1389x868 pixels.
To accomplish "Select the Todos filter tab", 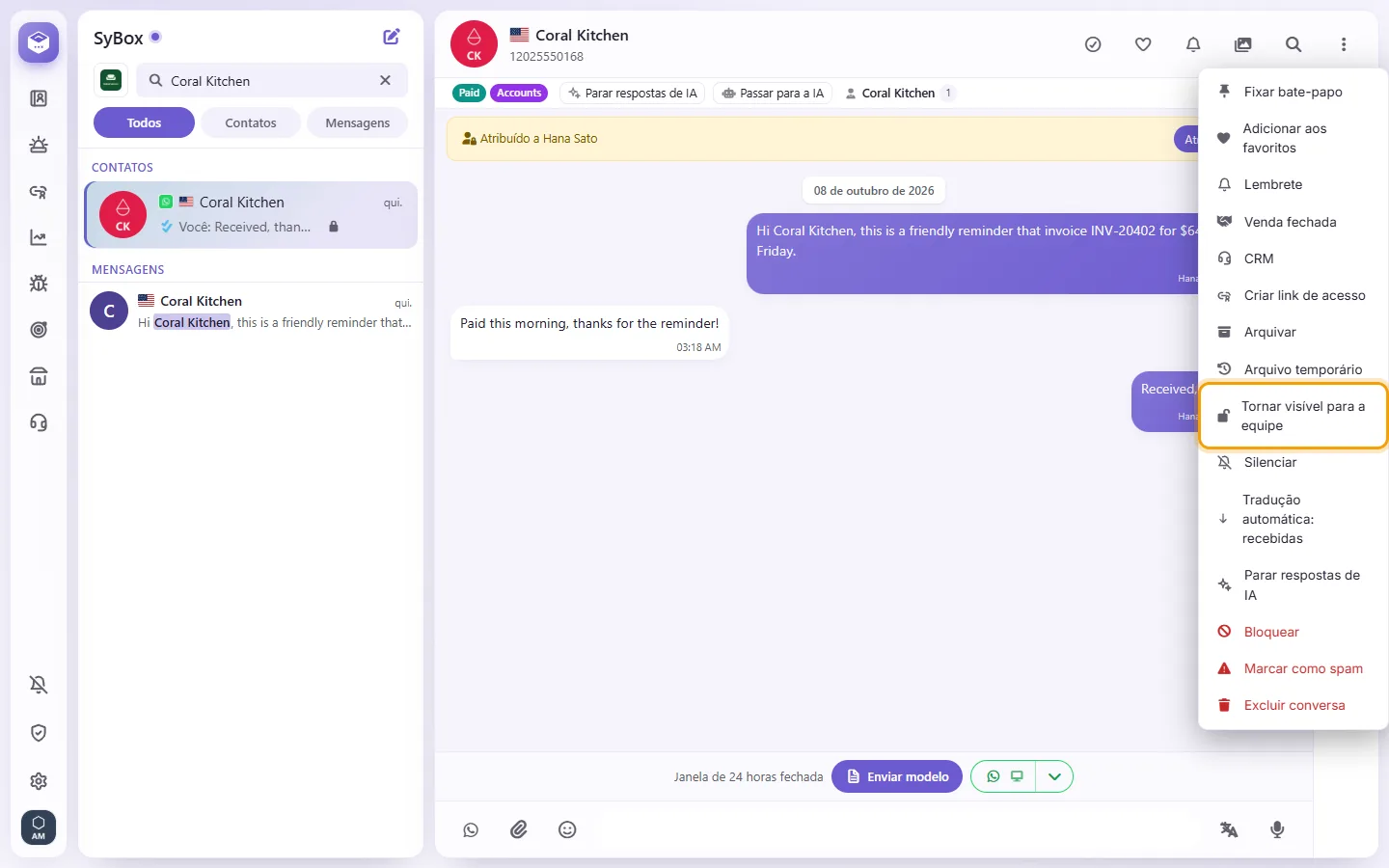I will (144, 122).
